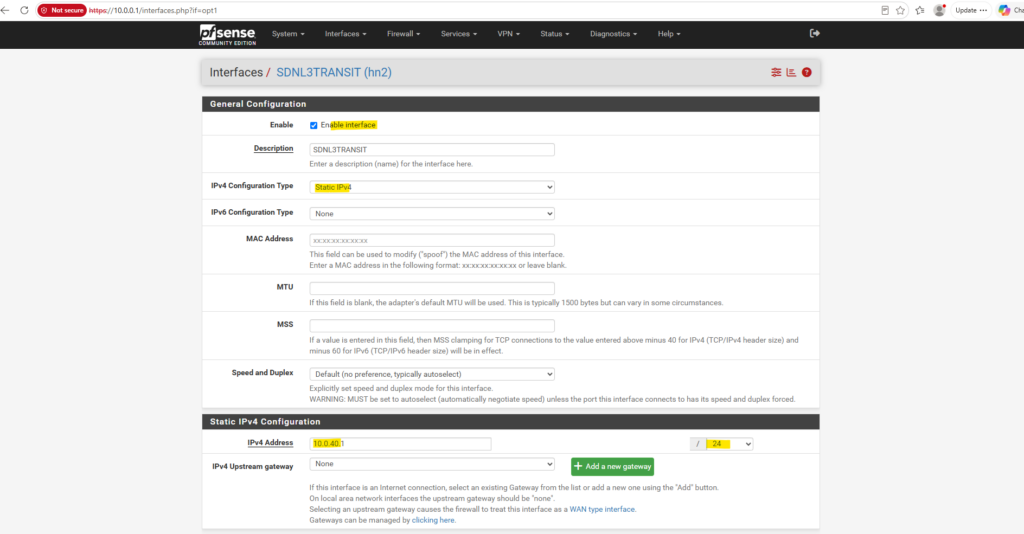This screenshot has height=534, width=1024.
Task: Click the pfSense logo home icon
Action: point(227,35)
